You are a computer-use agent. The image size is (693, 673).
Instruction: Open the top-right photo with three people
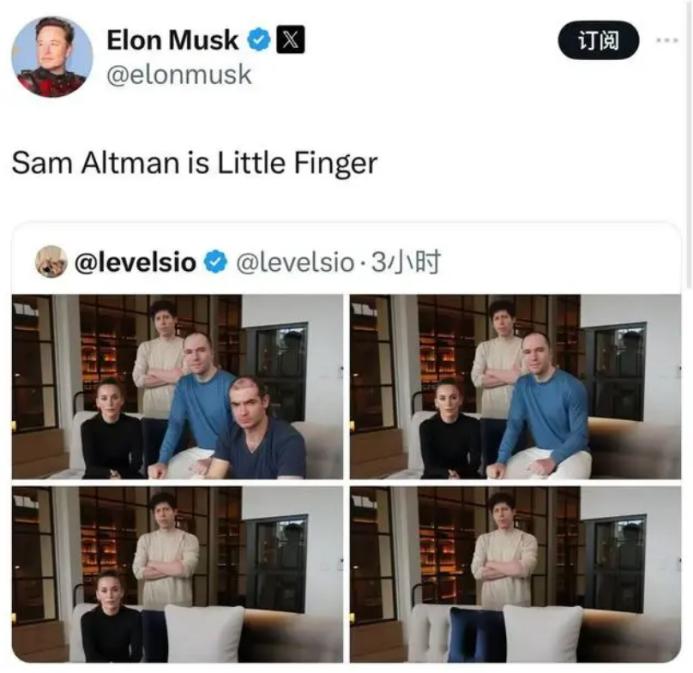[x=514, y=387]
